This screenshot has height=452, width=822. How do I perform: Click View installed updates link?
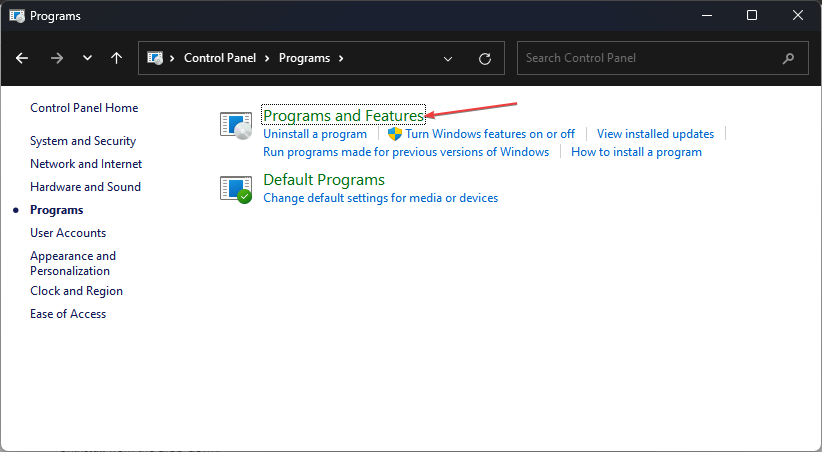click(655, 134)
